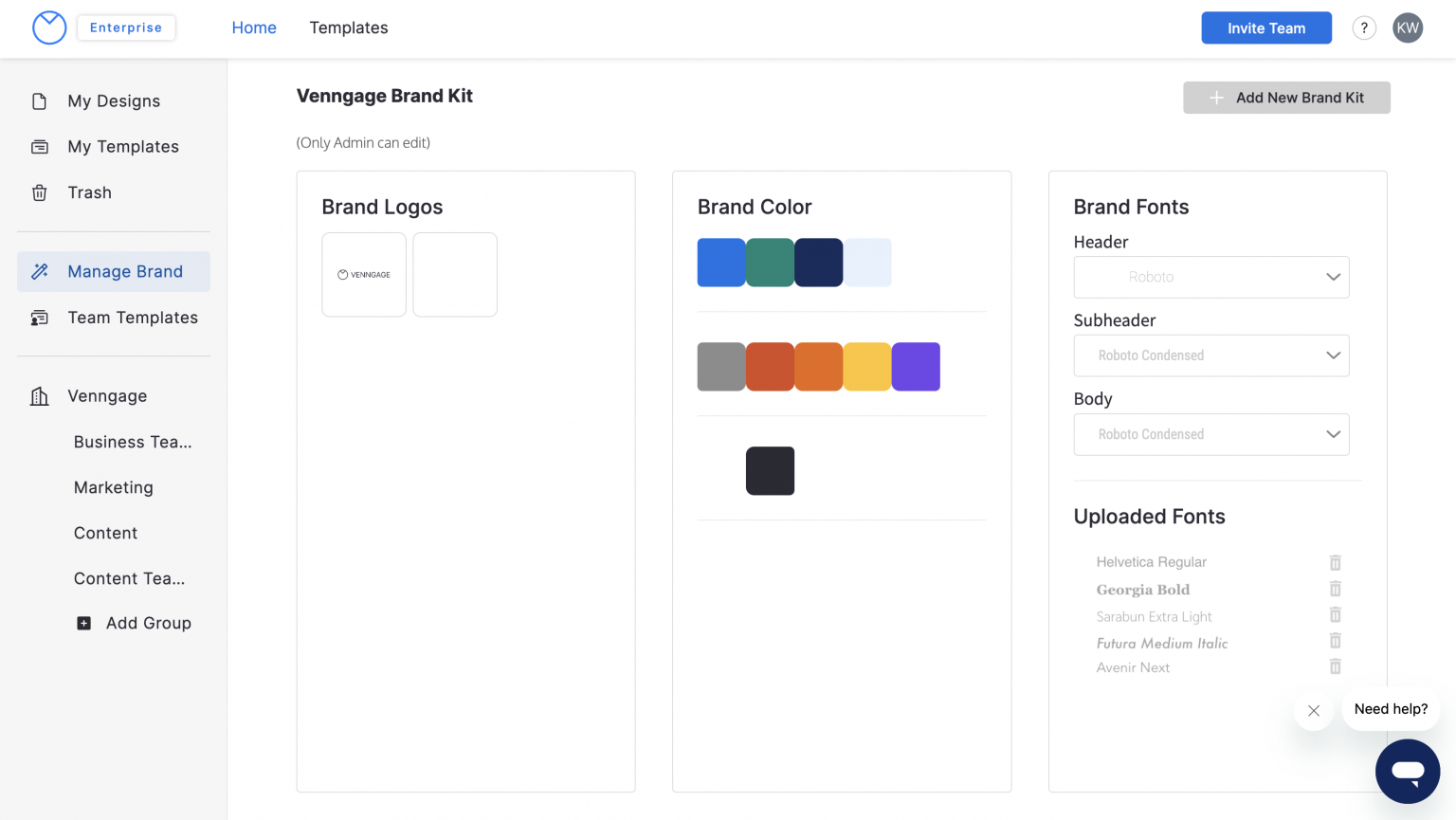The image size is (1456, 820).
Task: Open Trash in the sidebar
Action: pyautogui.click(x=90, y=192)
